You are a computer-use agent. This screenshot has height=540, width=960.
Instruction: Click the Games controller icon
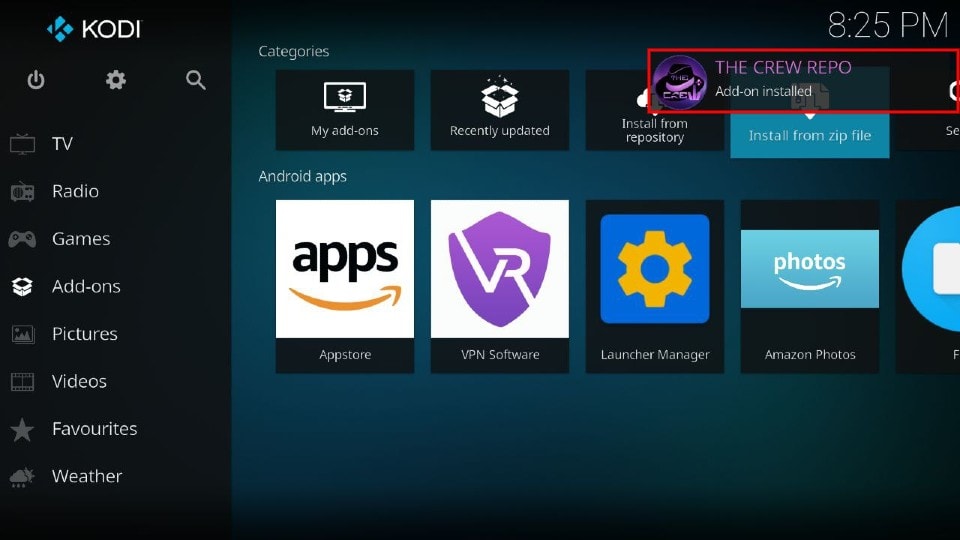tap(22, 239)
